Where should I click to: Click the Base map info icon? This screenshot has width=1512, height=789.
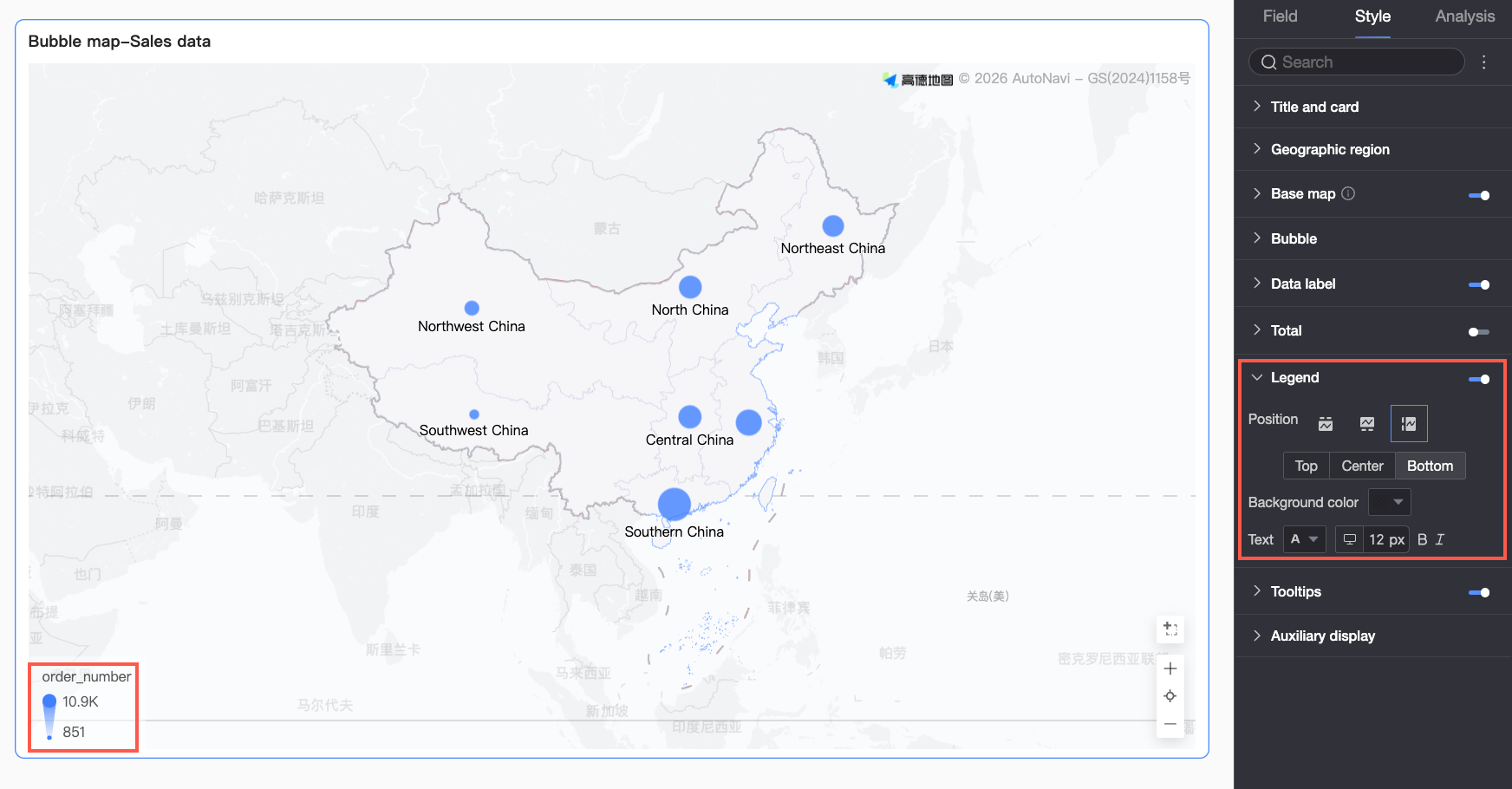coord(1348,193)
